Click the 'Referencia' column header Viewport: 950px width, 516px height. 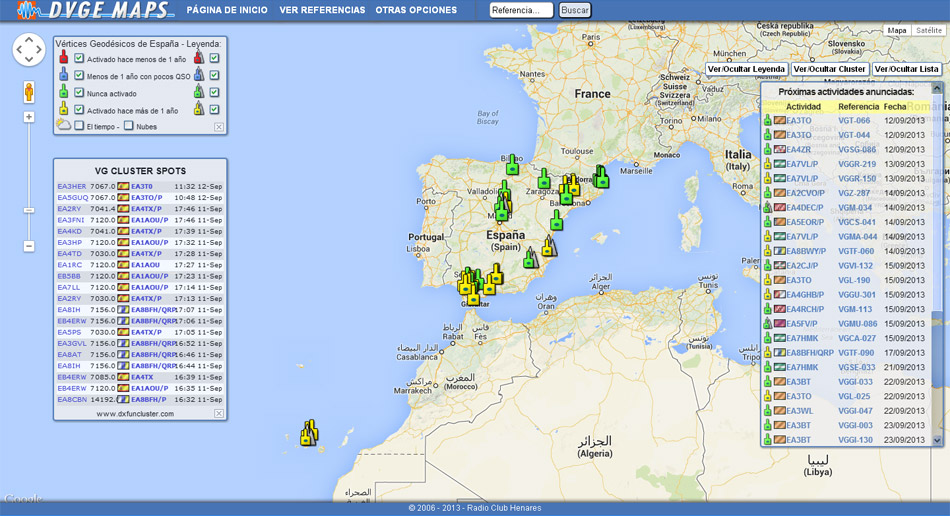point(859,107)
